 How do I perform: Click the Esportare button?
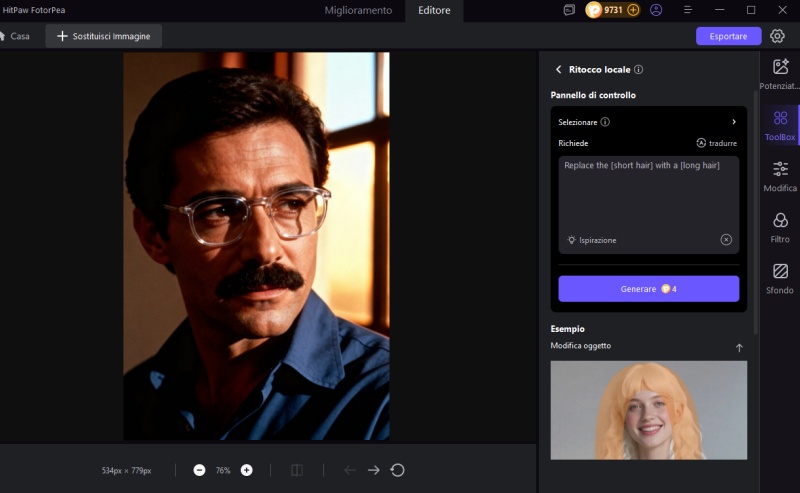coord(728,36)
